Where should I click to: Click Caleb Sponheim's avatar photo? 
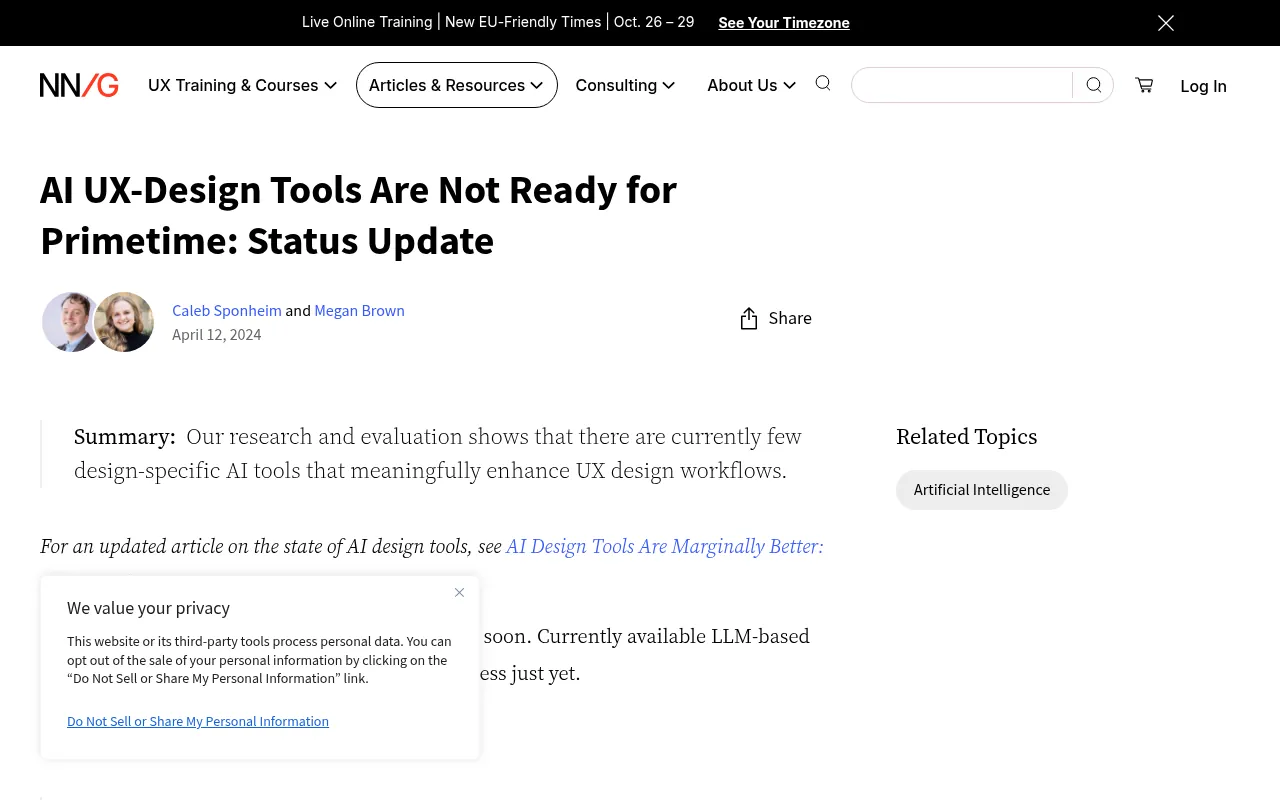[68, 322]
